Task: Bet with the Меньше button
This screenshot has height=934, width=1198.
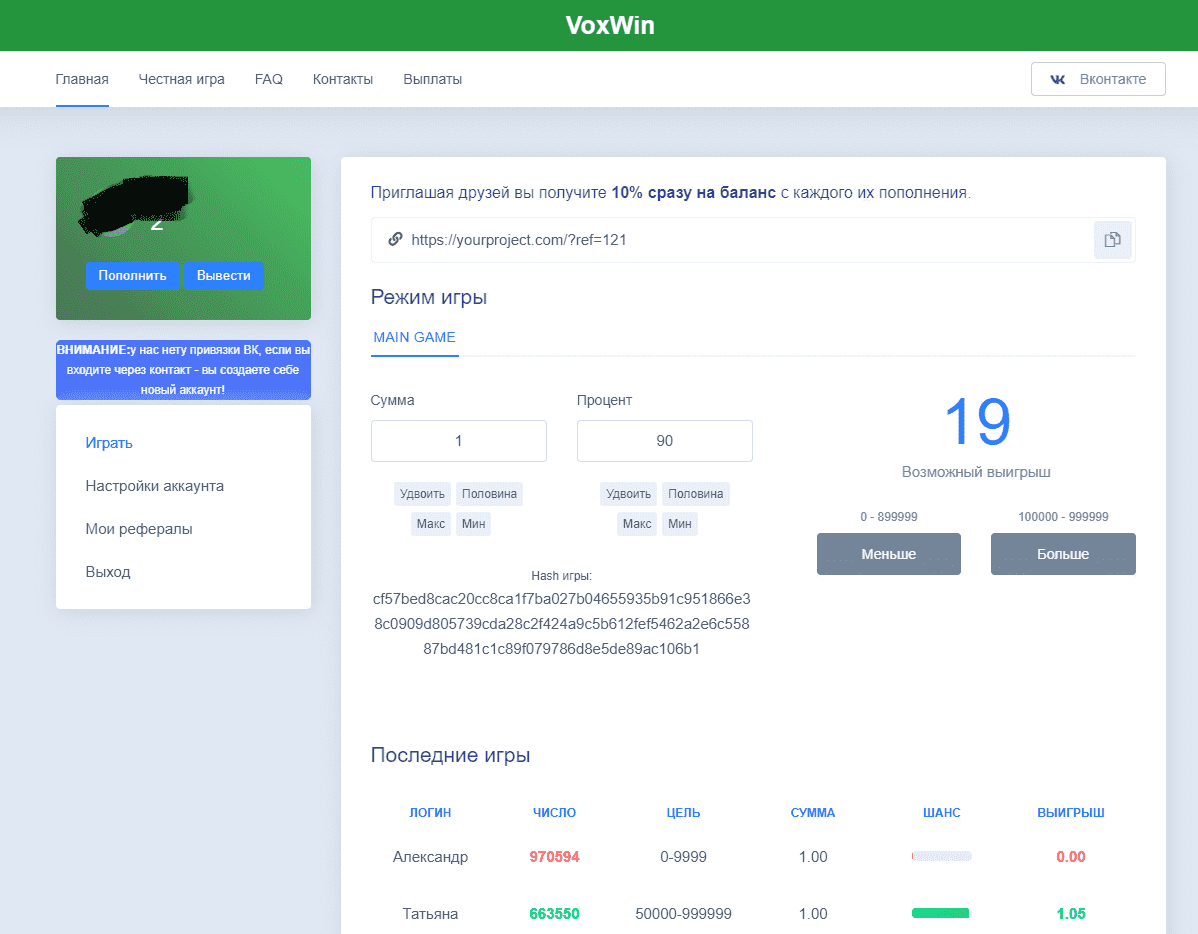Action: (x=888, y=554)
